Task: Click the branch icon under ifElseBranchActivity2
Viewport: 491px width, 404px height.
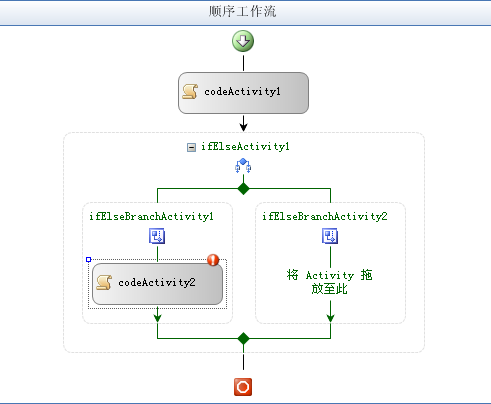Action: pyautogui.click(x=330, y=236)
